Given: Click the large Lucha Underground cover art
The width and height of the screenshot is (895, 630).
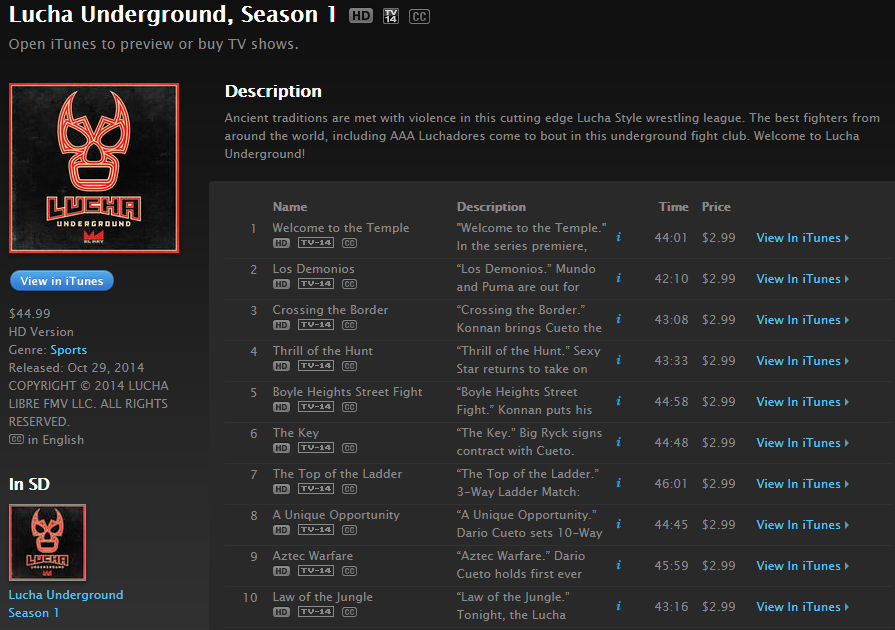Looking at the screenshot, I should coord(94,168).
